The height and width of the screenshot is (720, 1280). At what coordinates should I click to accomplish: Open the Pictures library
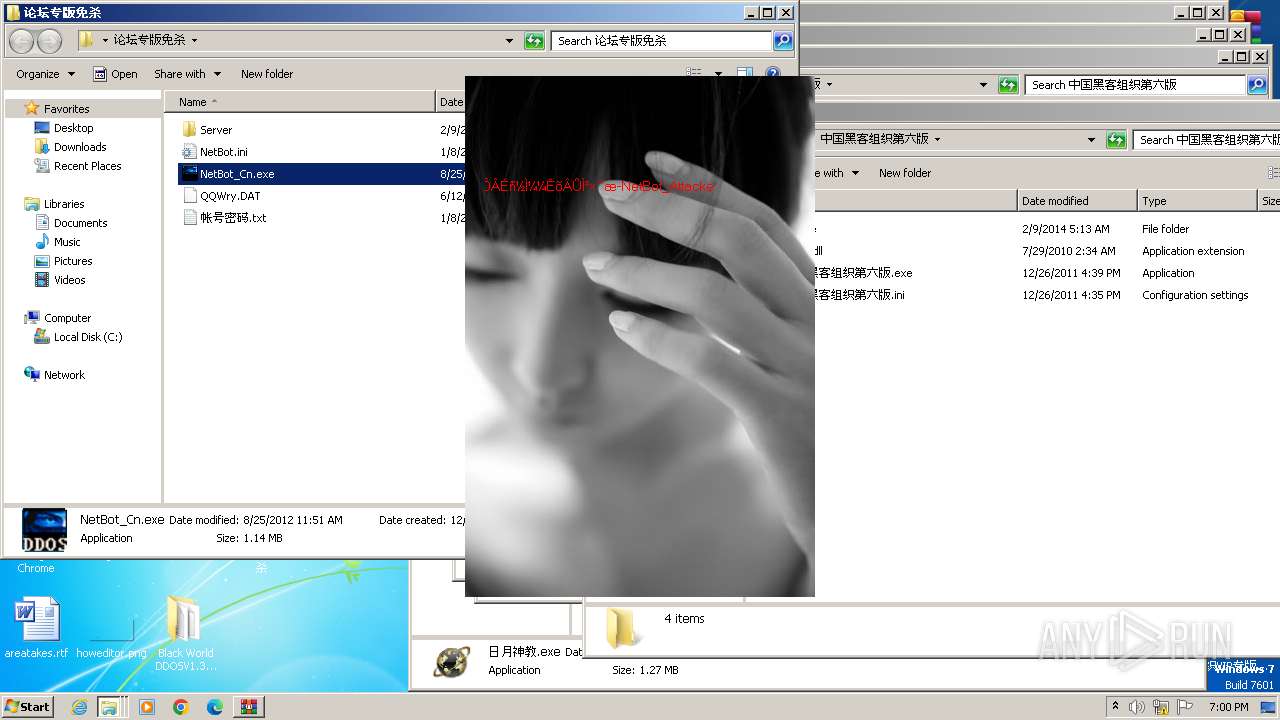(73, 261)
